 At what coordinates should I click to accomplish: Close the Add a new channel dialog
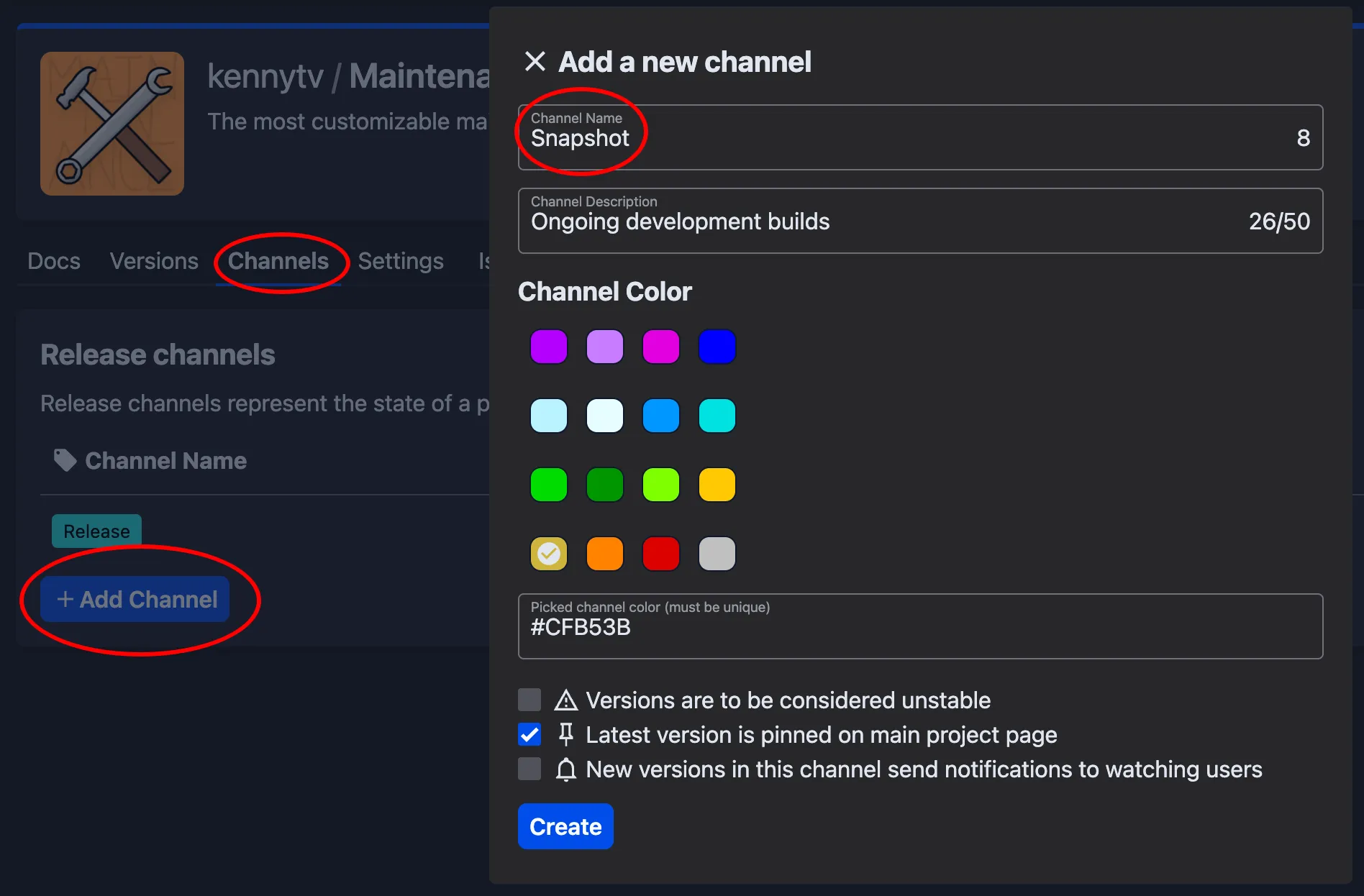(x=535, y=62)
